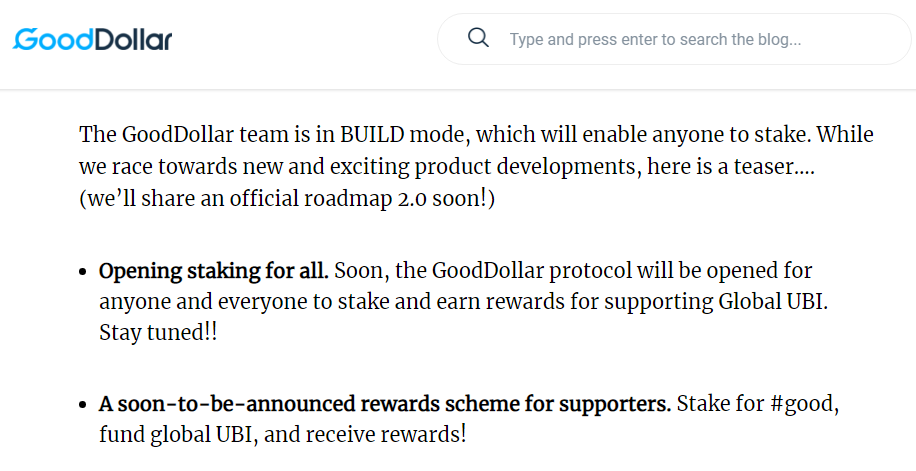Click the blue "Good" part of the logo
This screenshot has width=916, height=471.
point(53,40)
